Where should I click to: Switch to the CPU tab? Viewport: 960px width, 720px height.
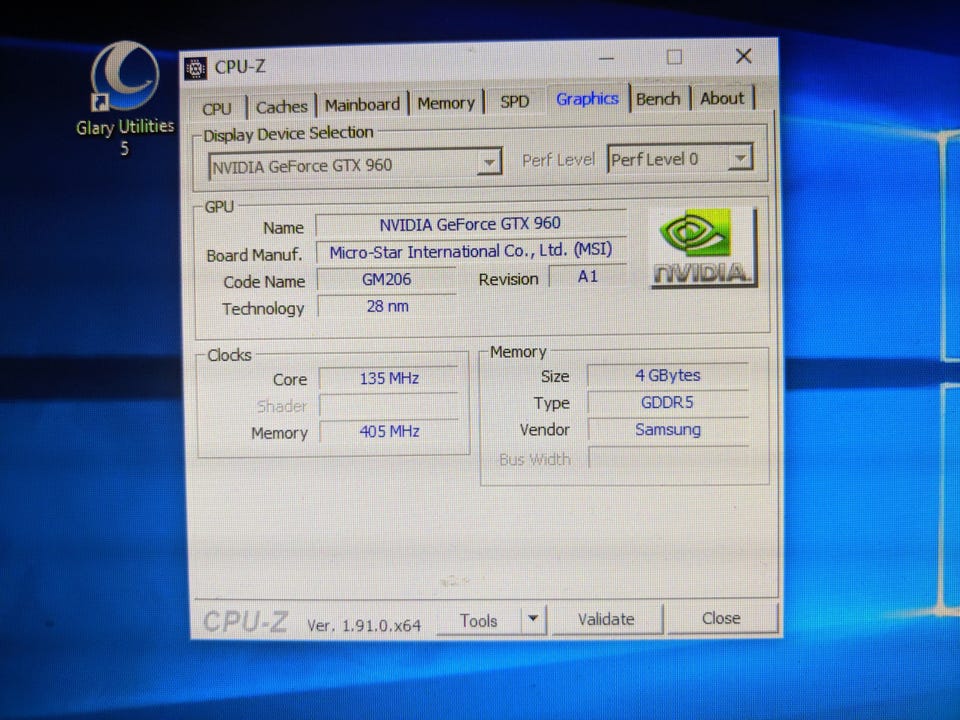point(217,108)
